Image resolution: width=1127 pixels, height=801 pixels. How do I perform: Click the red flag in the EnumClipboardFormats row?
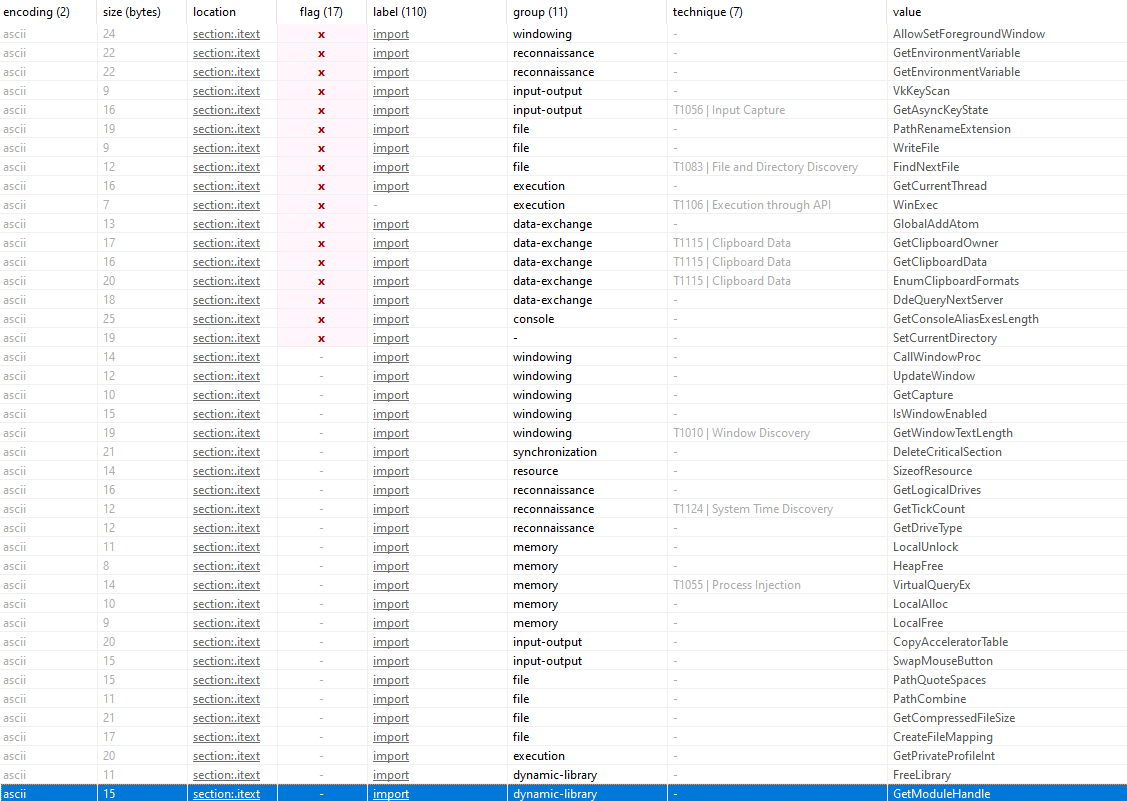(321, 281)
